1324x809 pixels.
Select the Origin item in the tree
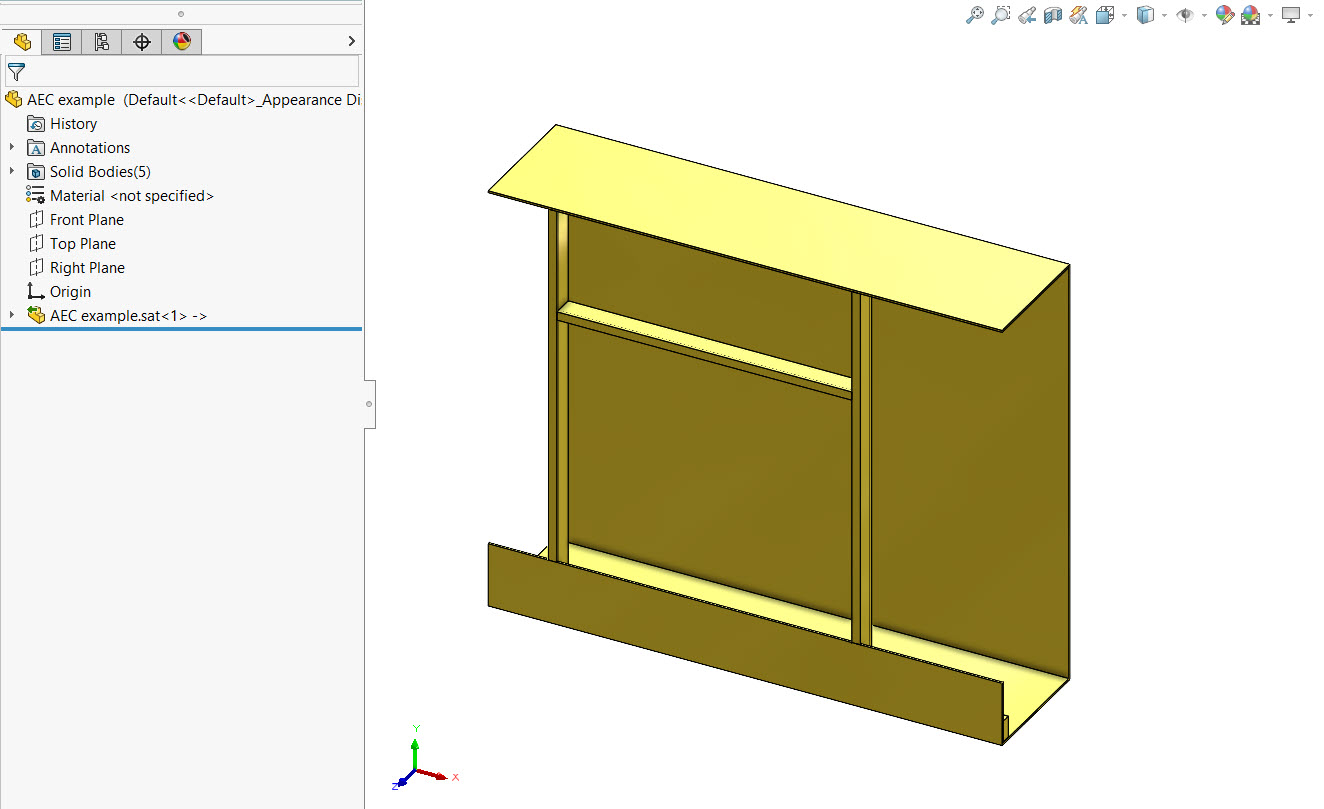(69, 291)
